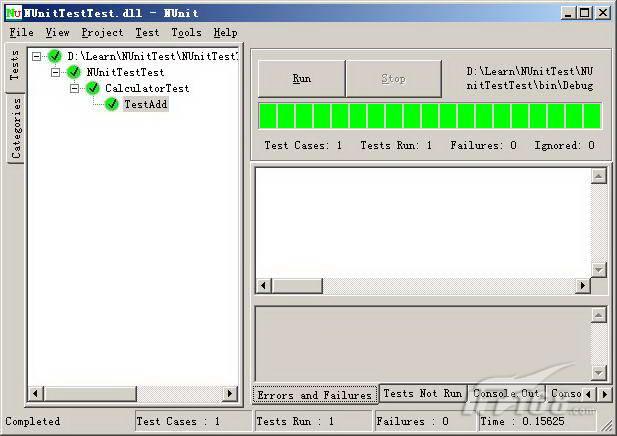Select the CalculatorTest tree item

click(147, 88)
